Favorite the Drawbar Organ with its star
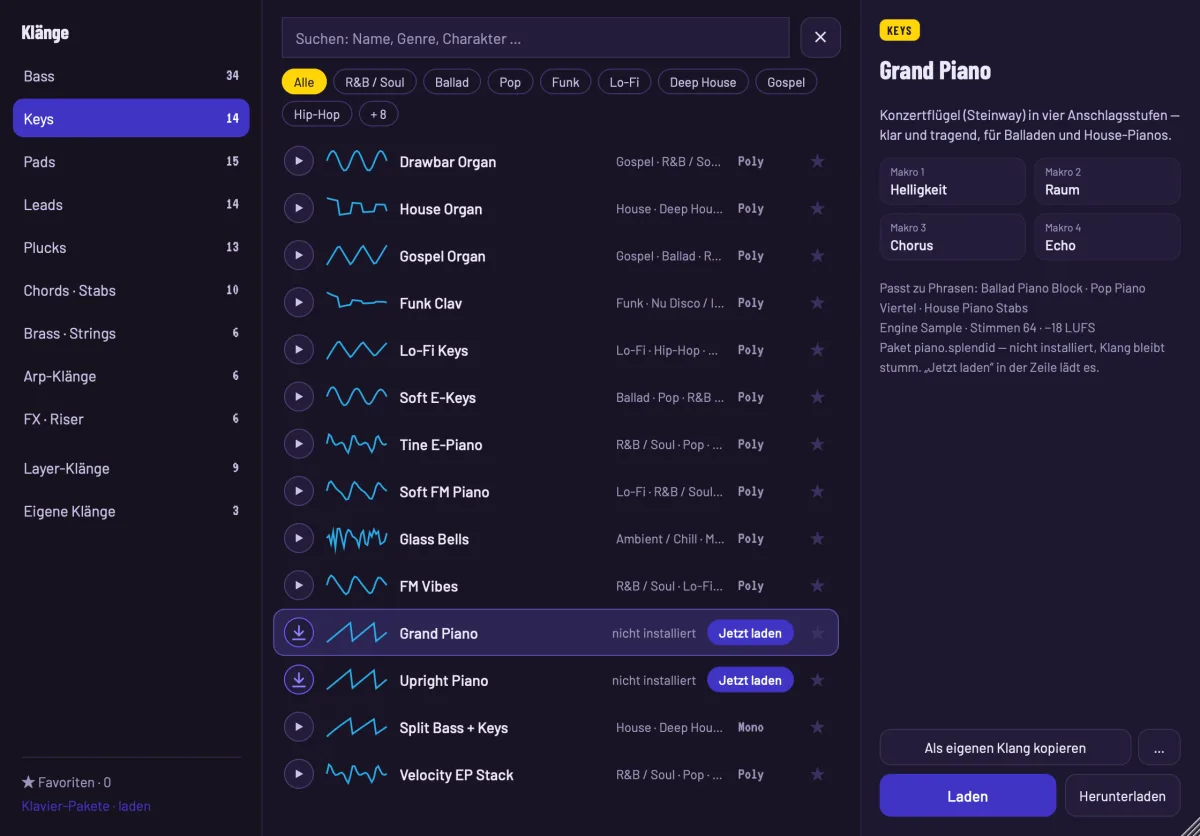Screen dimensions: 1200x836 pos(817,161)
